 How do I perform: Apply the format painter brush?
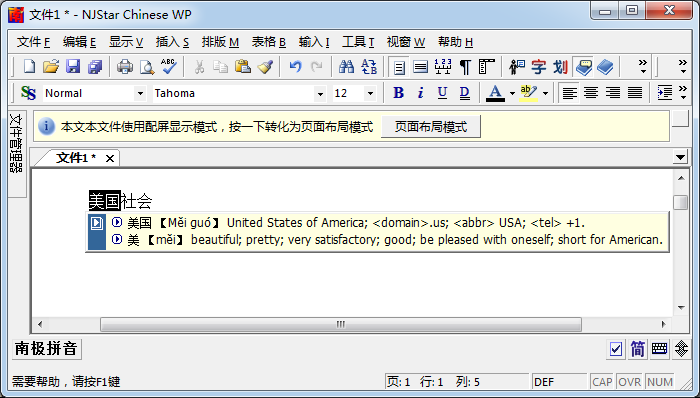(265, 67)
